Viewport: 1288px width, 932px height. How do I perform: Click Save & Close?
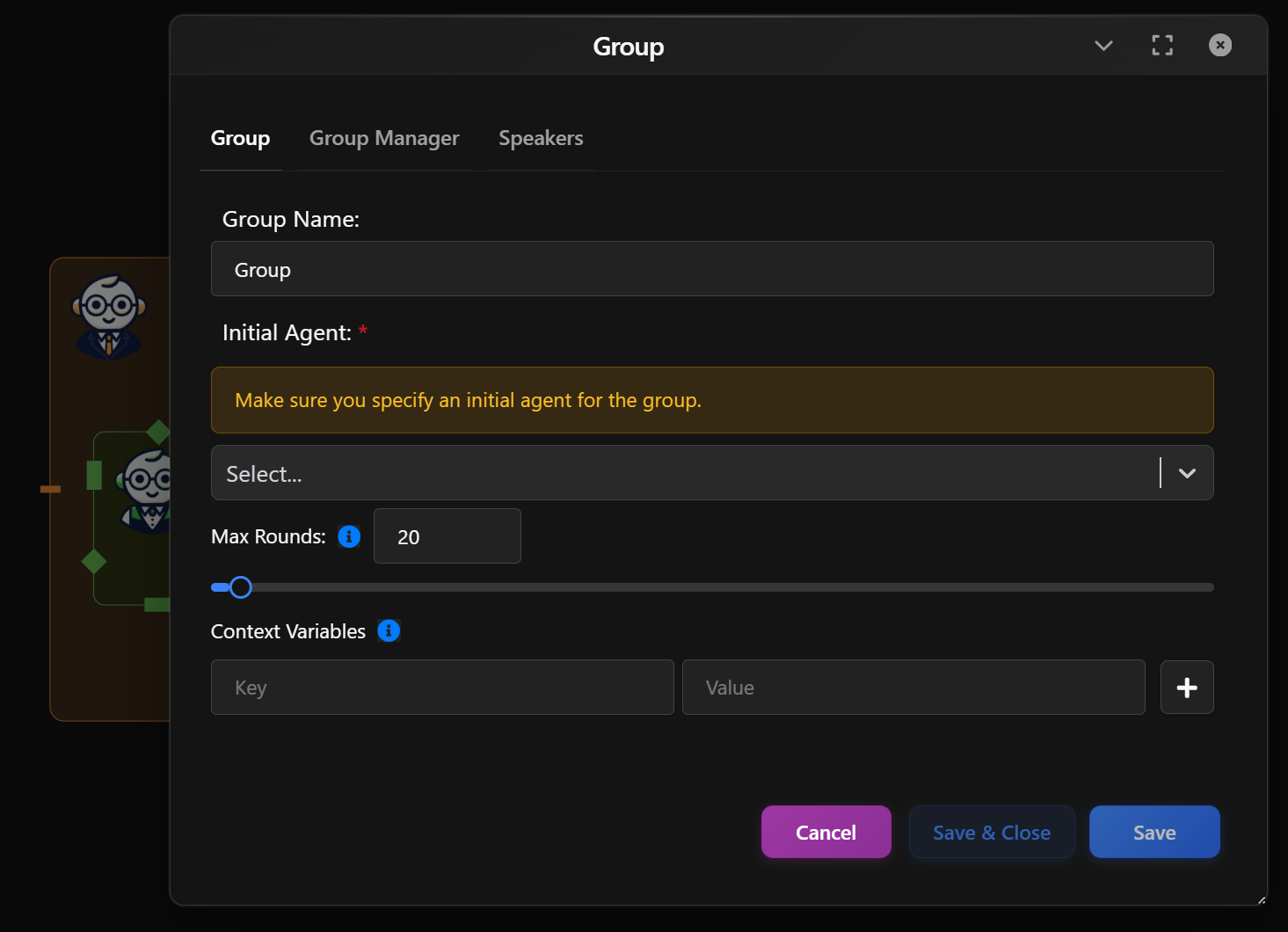[991, 831]
